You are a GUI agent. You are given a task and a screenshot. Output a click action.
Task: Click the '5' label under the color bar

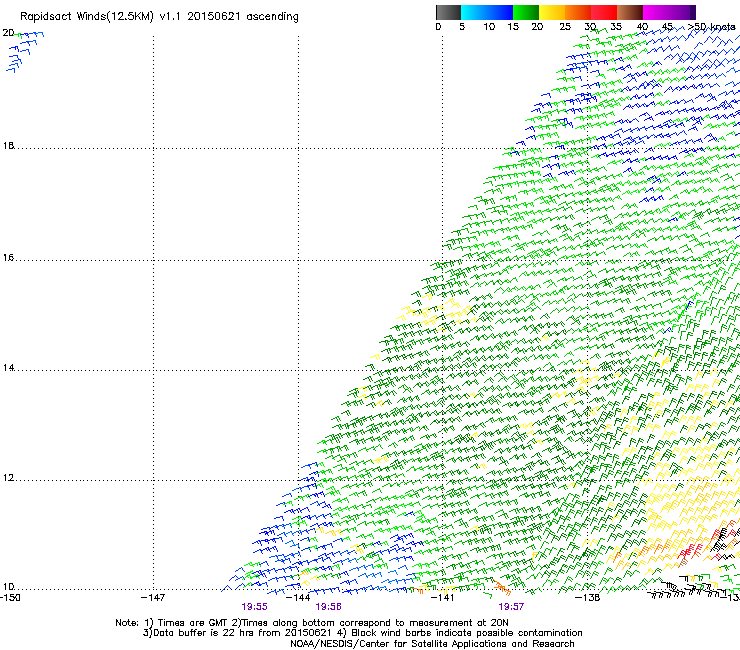click(x=462, y=27)
